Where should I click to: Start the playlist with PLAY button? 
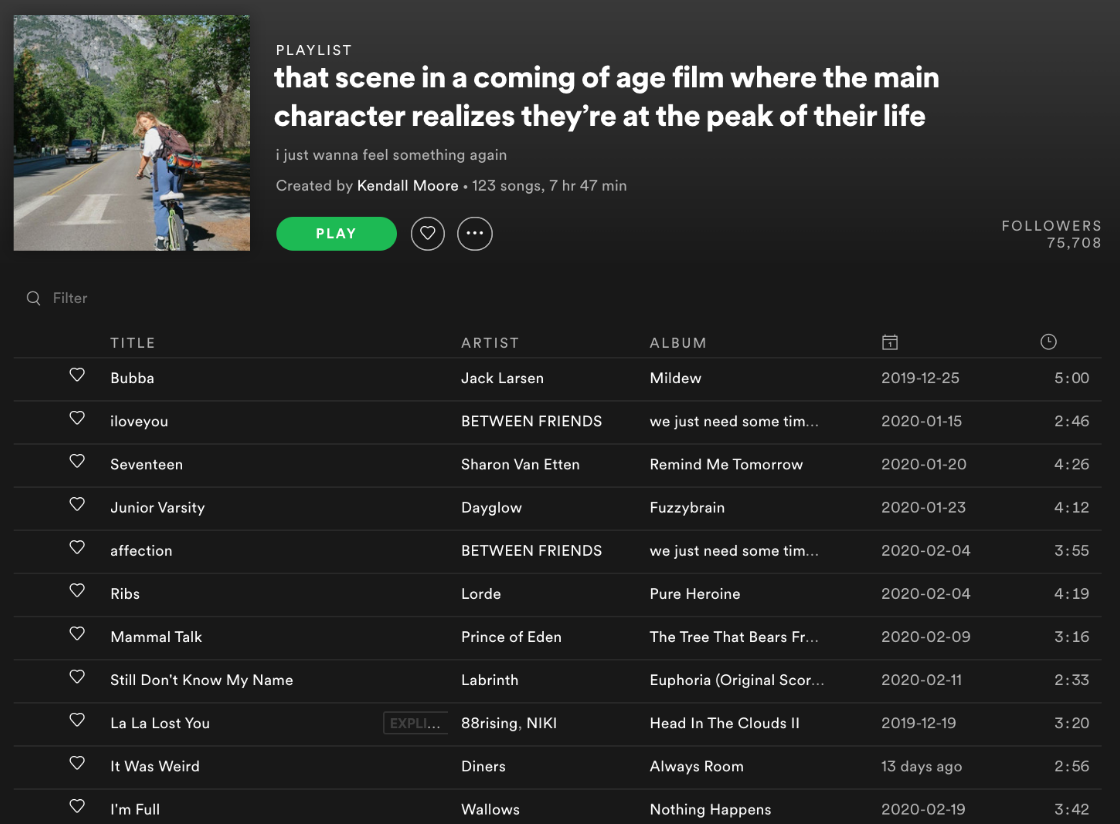336,233
